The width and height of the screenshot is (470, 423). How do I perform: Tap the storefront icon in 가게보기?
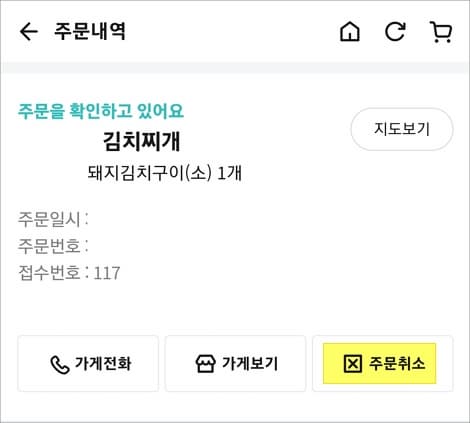(x=205, y=364)
